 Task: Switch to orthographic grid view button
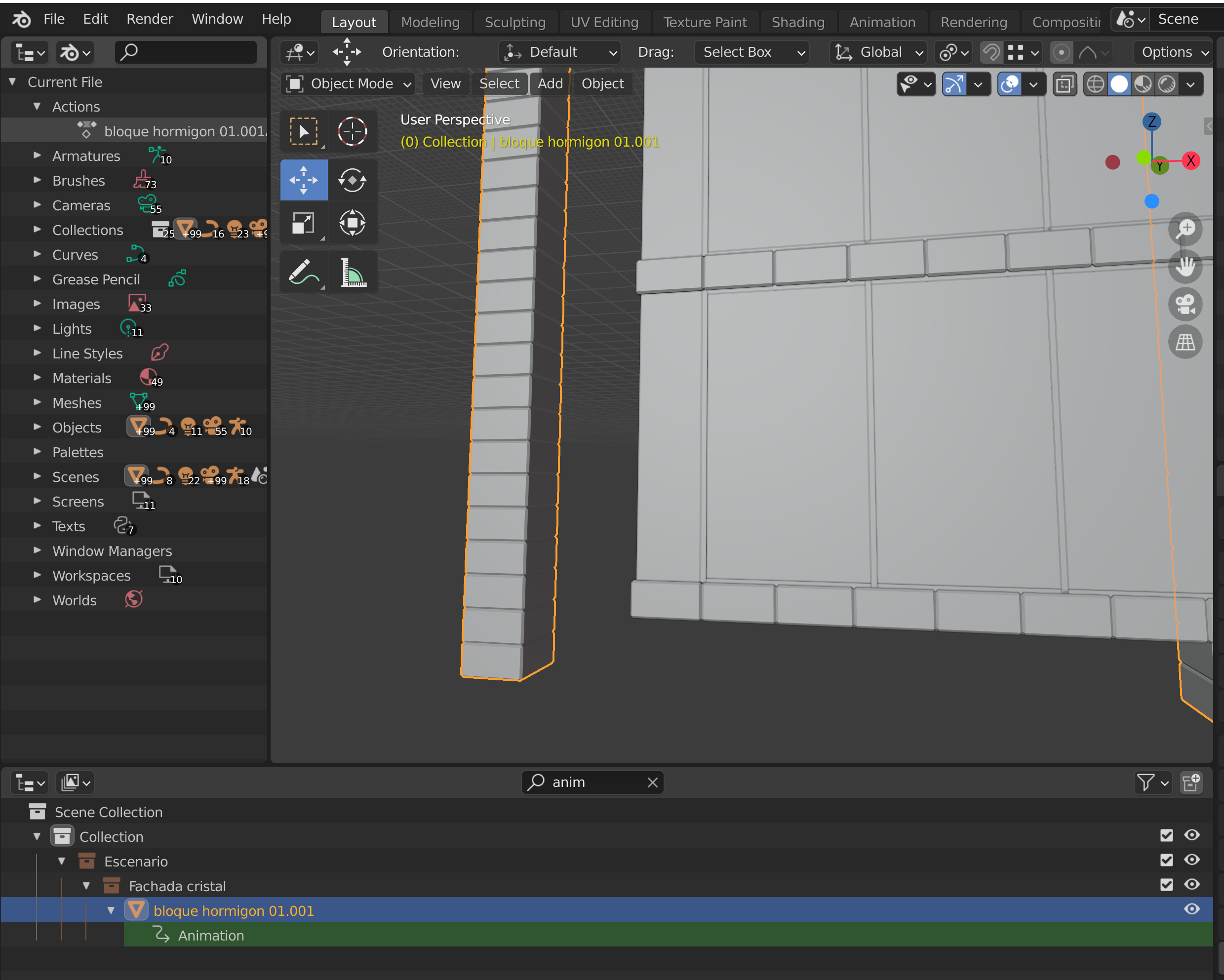pyautogui.click(x=1185, y=342)
